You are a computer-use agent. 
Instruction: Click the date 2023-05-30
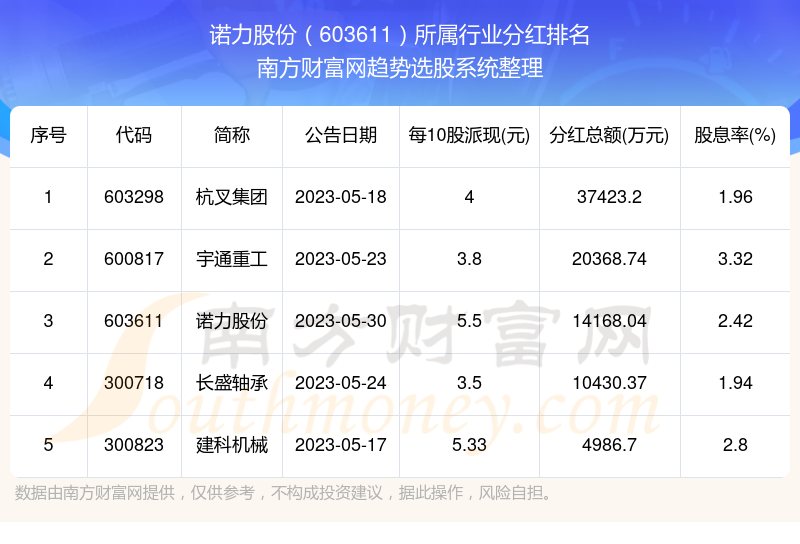(x=341, y=321)
